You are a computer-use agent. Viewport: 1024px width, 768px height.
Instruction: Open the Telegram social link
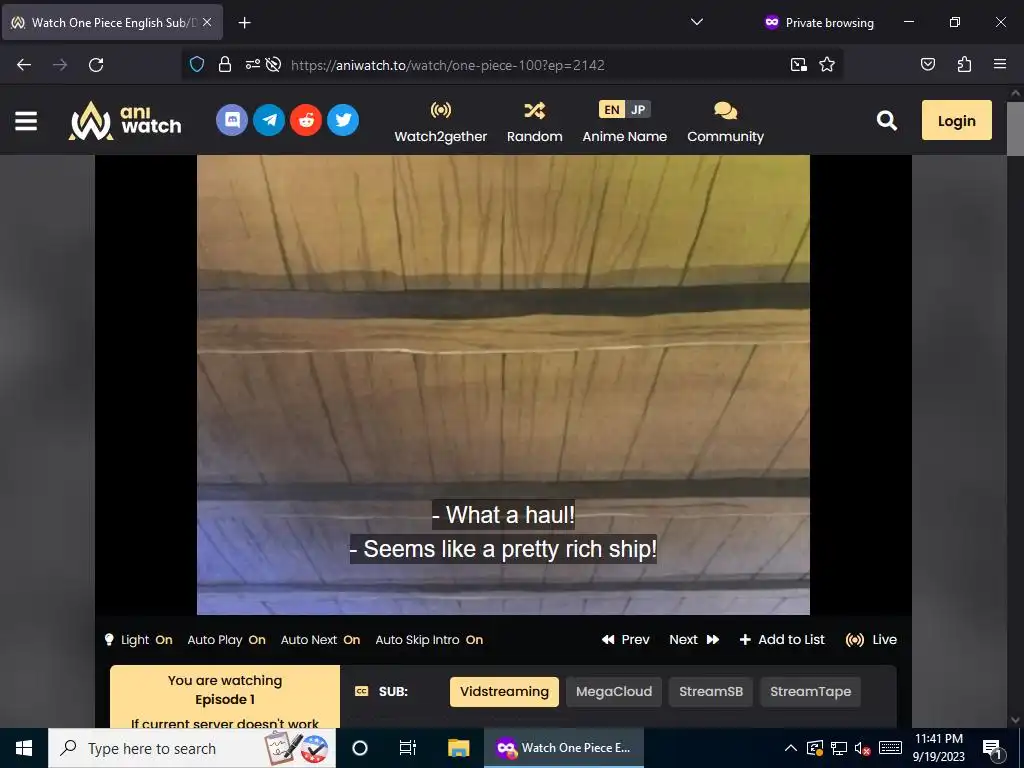pyautogui.click(x=269, y=120)
